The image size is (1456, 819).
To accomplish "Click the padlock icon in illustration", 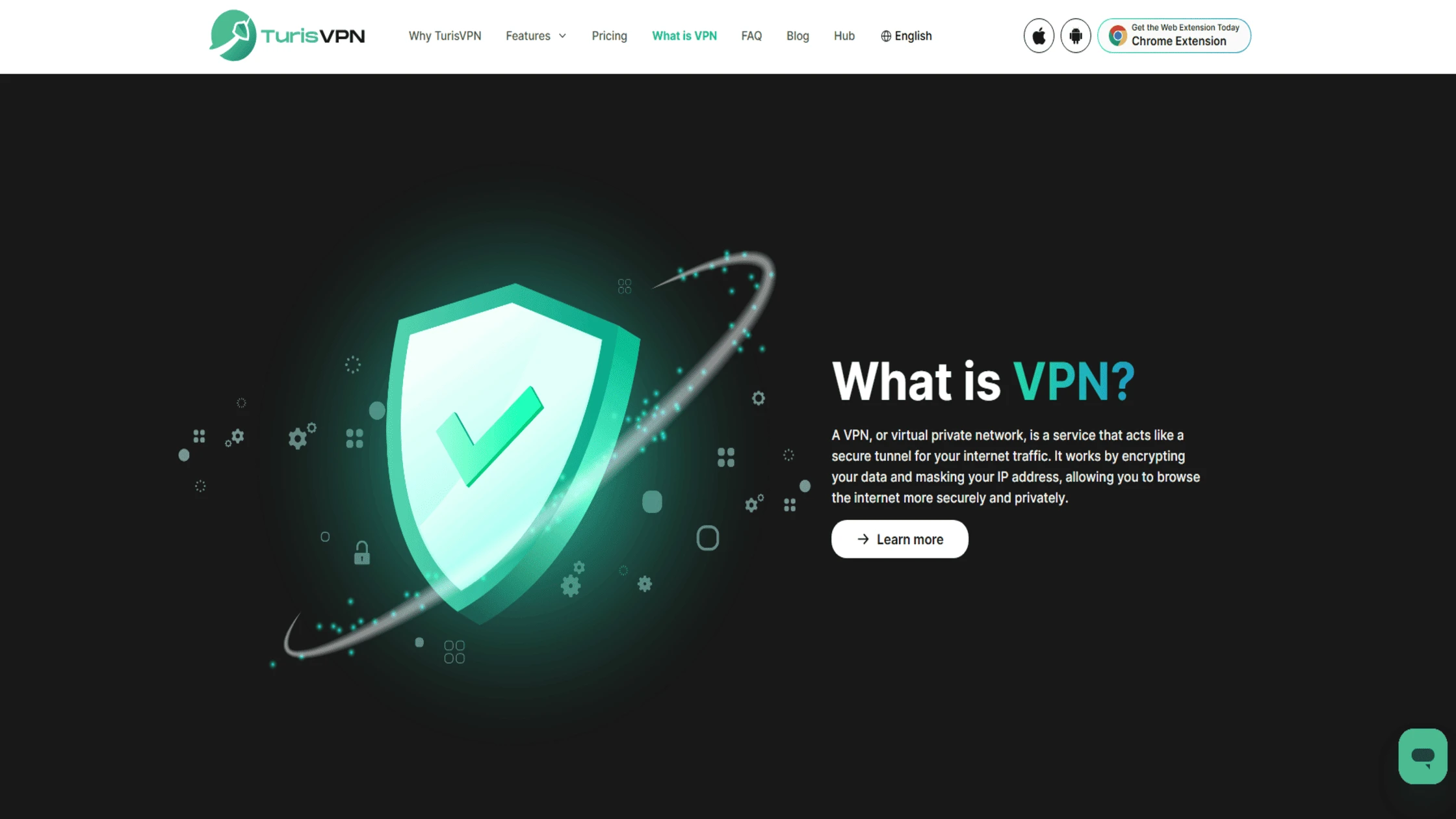I will coord(362,552).
